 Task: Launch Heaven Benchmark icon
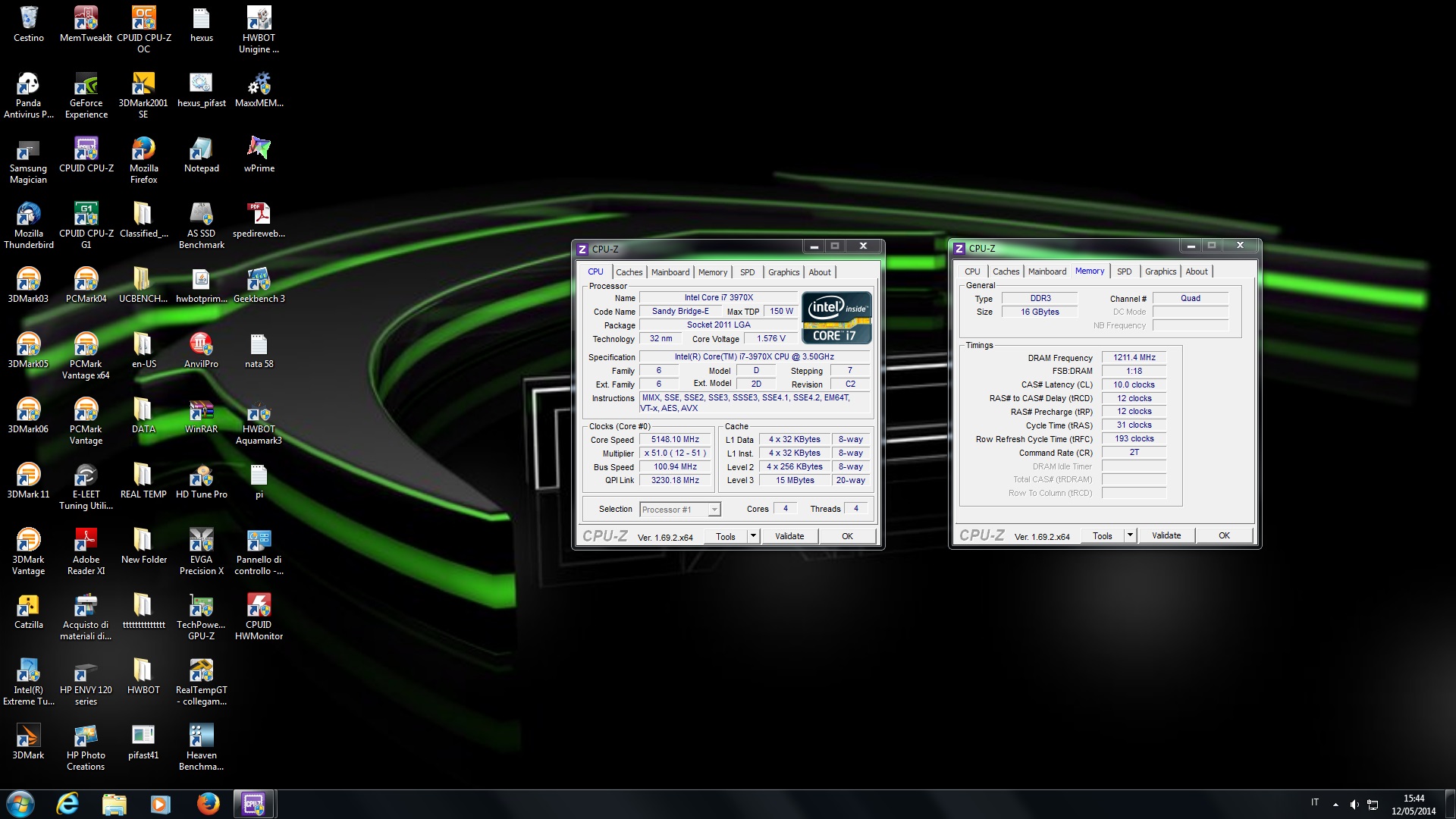point(201,747)
